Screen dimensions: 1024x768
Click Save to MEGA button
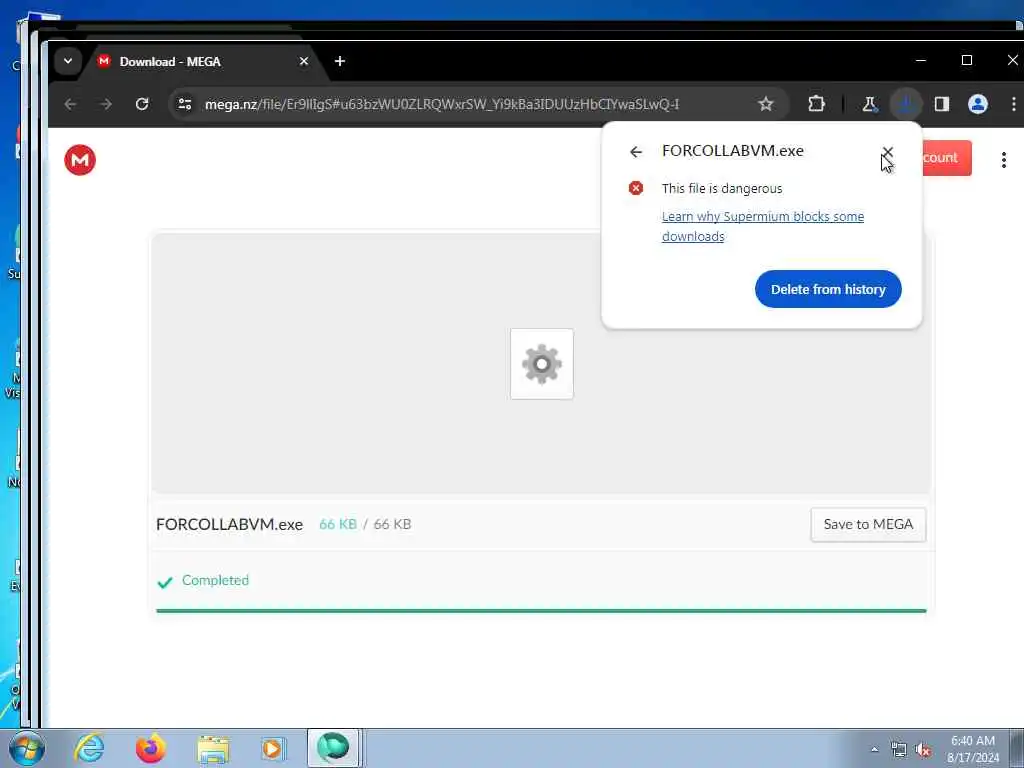(868, 524)
